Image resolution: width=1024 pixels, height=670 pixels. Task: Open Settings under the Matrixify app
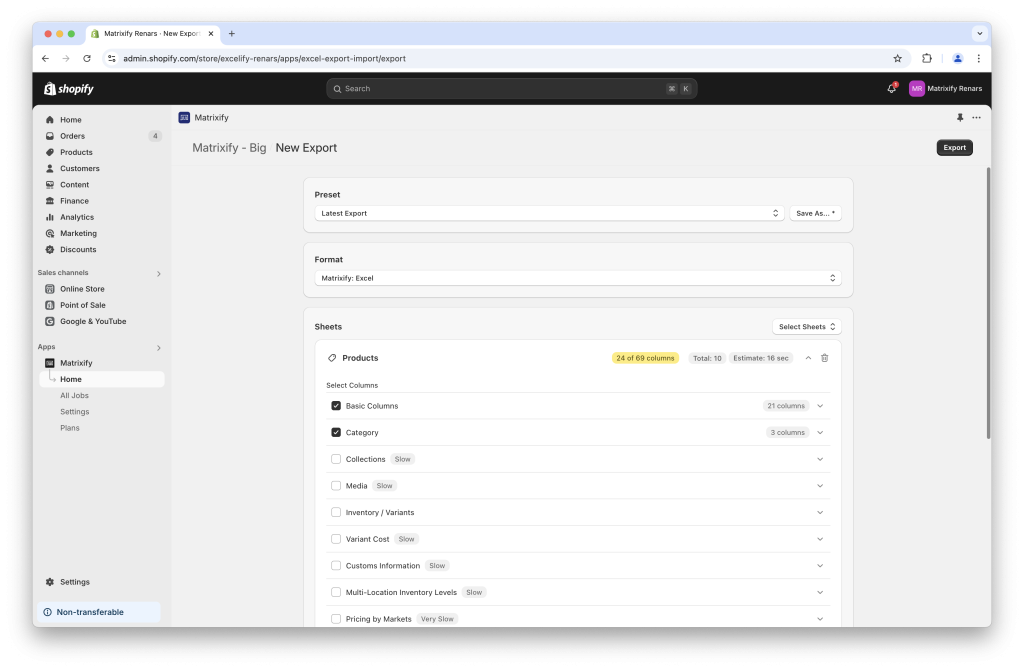coord(74,411)
